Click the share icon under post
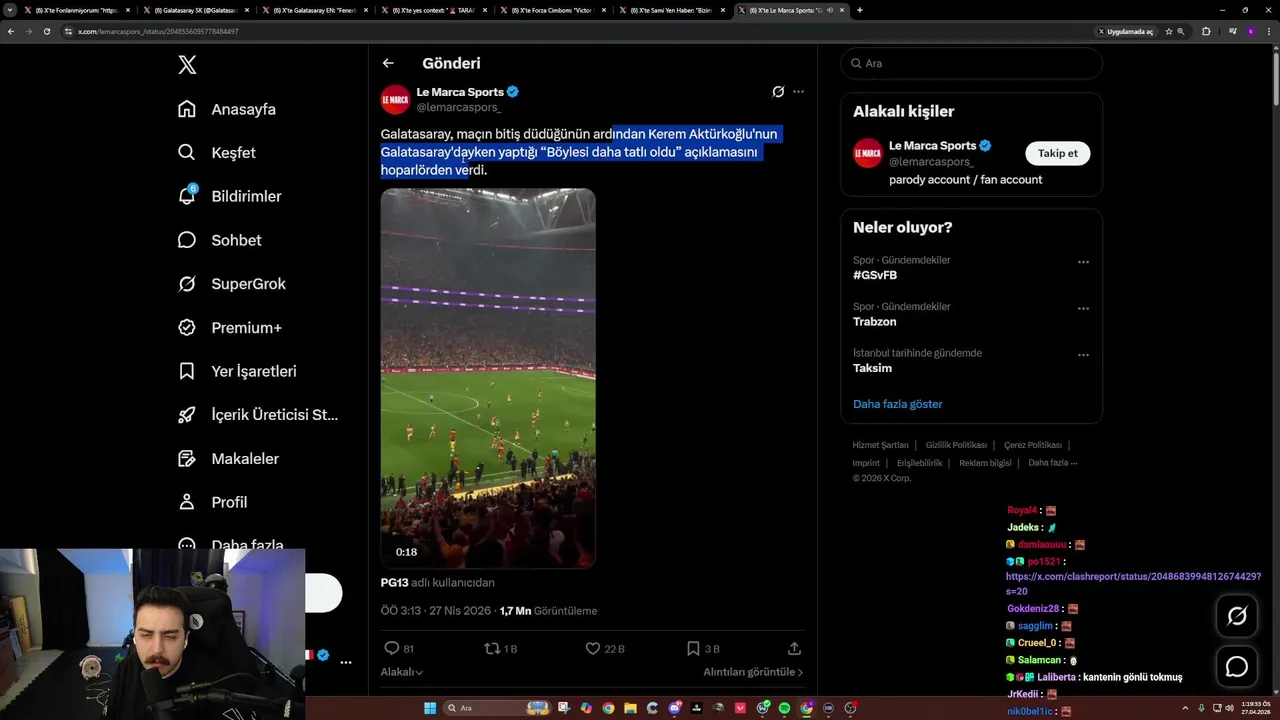The width and height of the screenshot is (1280, 720). [x=794, y=649]
